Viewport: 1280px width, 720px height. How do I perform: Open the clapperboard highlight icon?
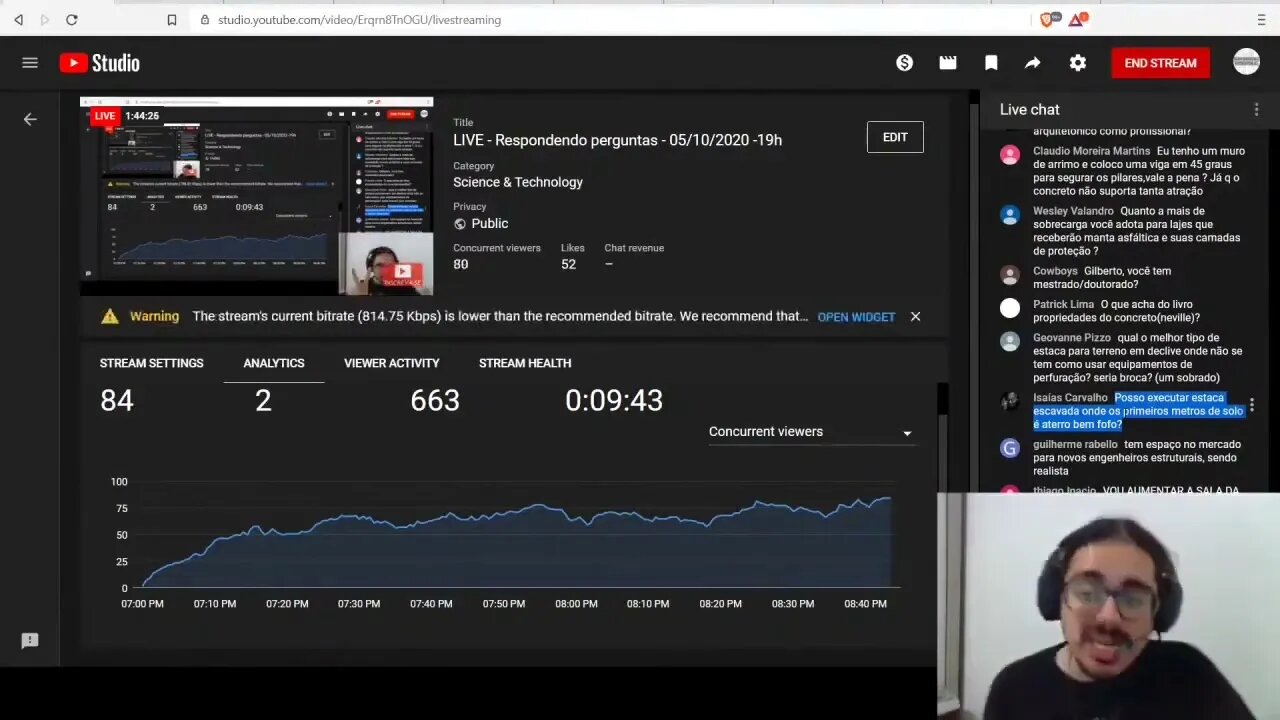point(948,63)
